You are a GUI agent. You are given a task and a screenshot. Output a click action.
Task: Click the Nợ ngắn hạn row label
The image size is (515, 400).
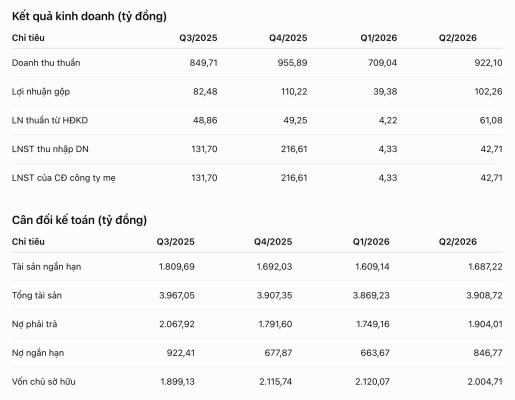pyautogui.click(x=38, y=353)
